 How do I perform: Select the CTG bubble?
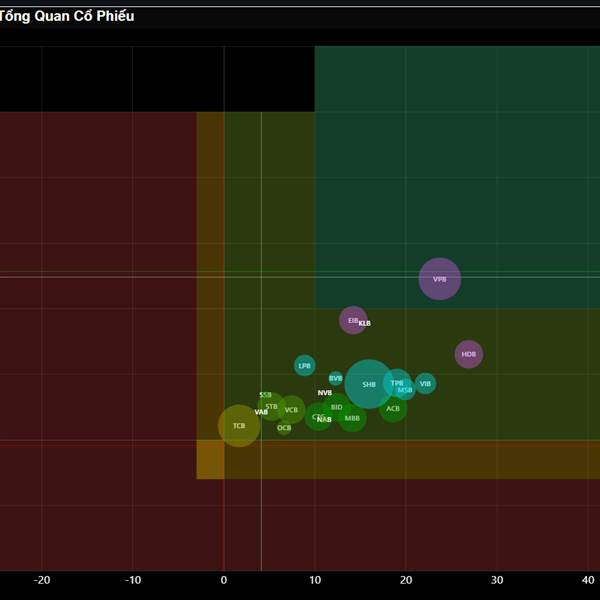pyautogui.click(x=318, y=416)
